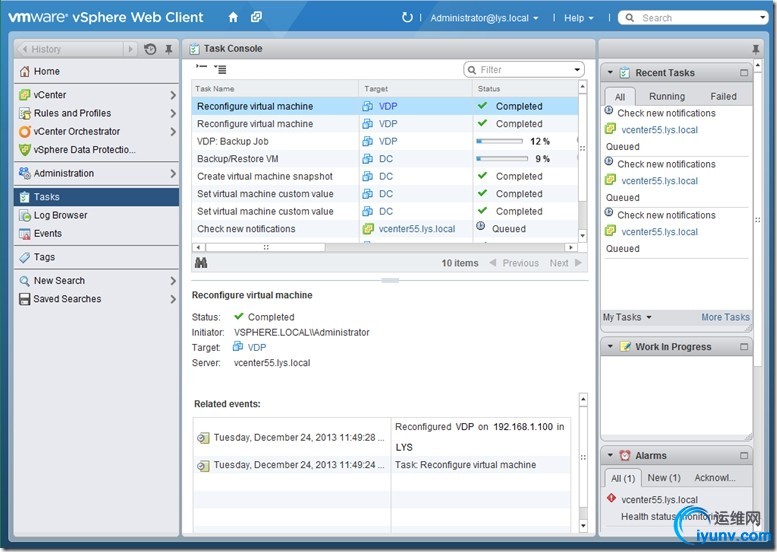Open the Search options dropdown arrow
This screenshot has height=552, width=777.
tap(762, 17)
